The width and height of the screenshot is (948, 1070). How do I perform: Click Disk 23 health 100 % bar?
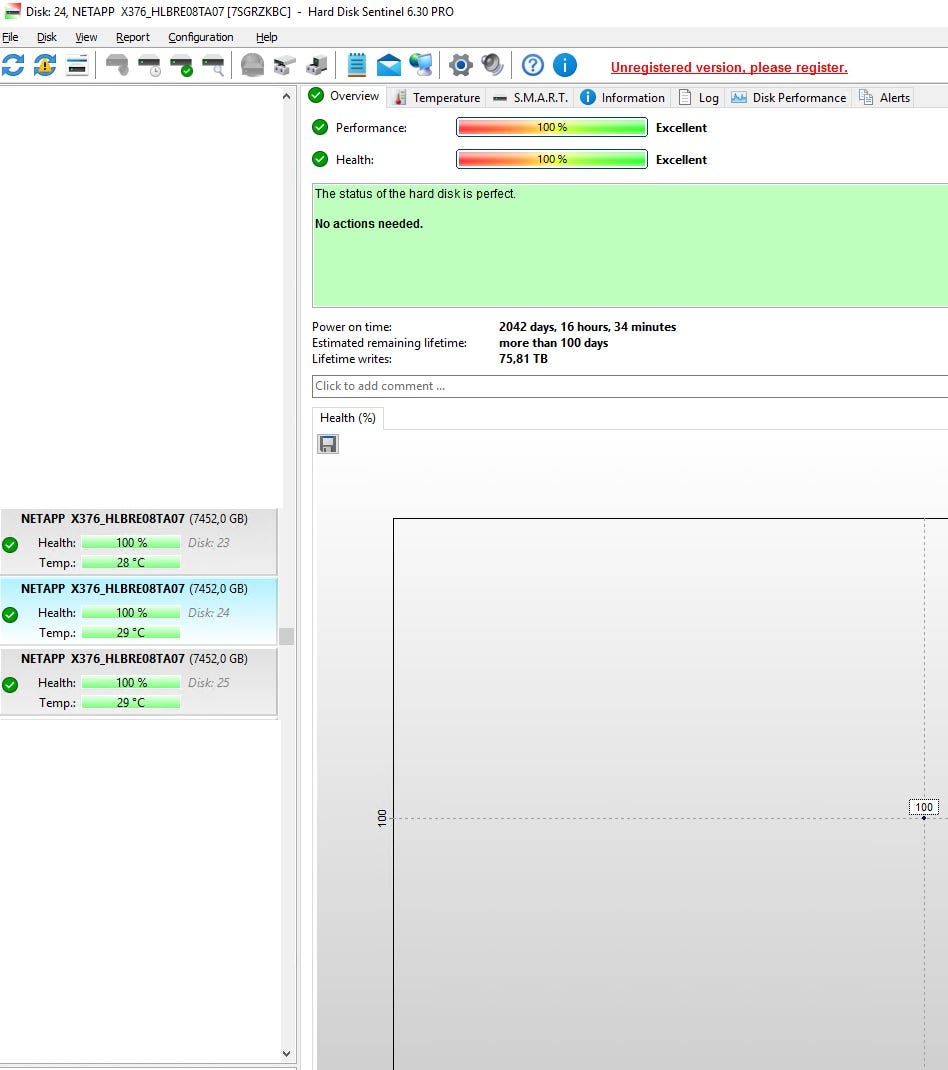131,543
